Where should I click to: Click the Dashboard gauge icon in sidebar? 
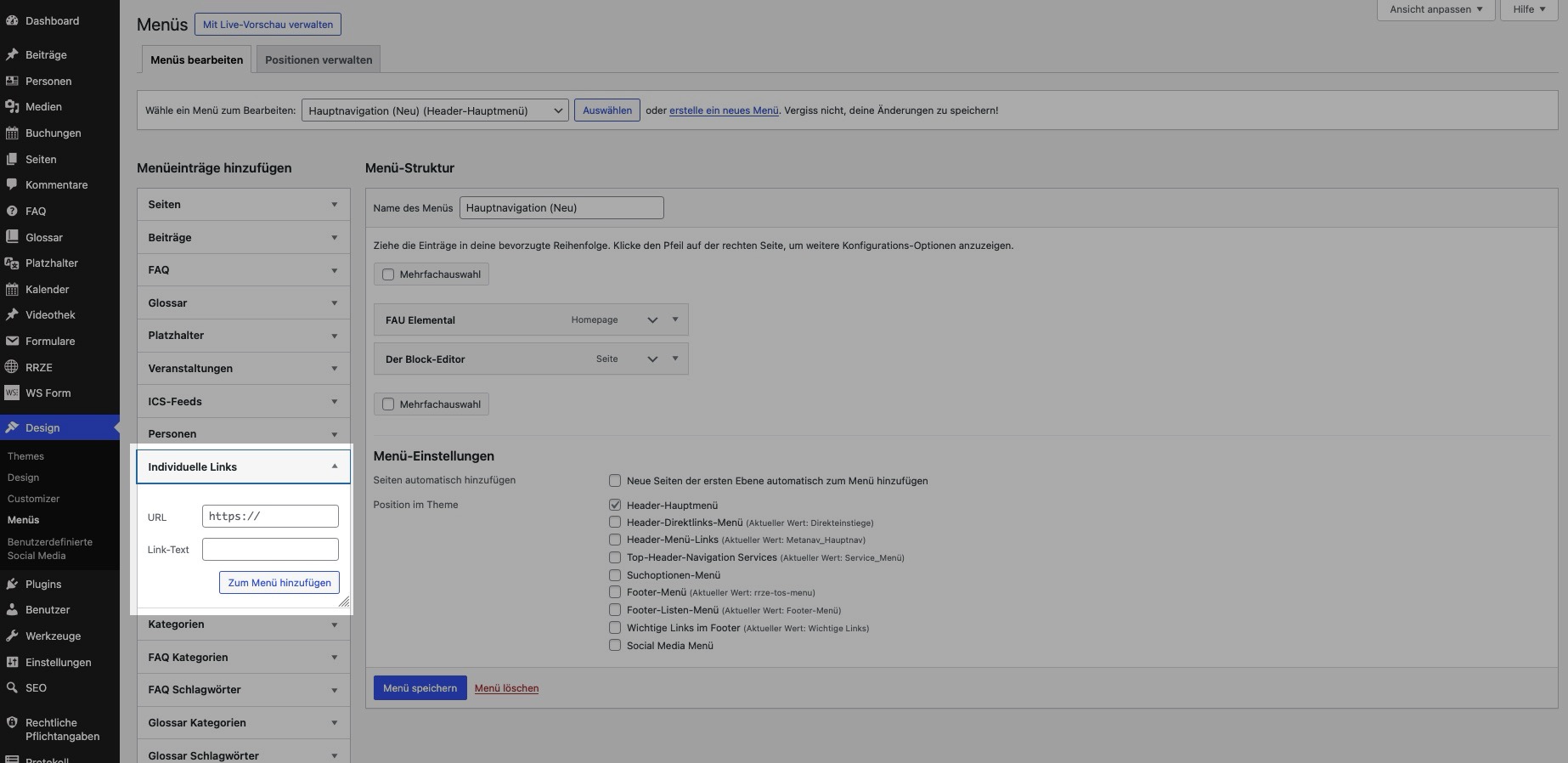(x=12, y=20)
